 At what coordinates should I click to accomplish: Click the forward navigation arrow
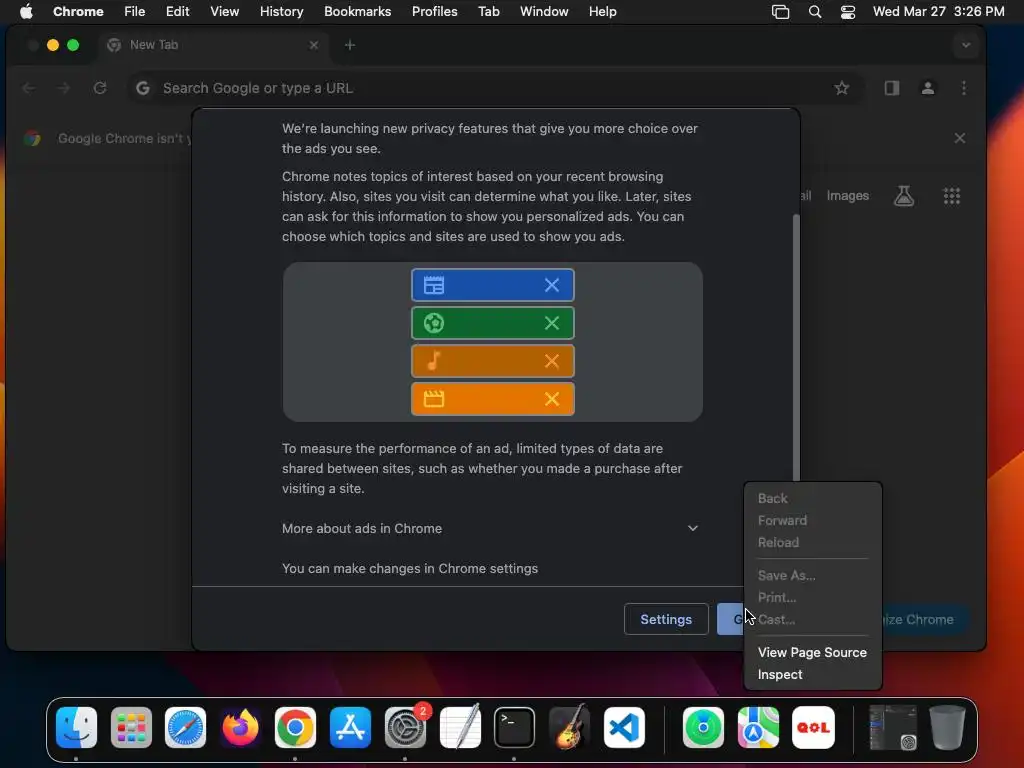pyautogui.click(x=64, y=88)
